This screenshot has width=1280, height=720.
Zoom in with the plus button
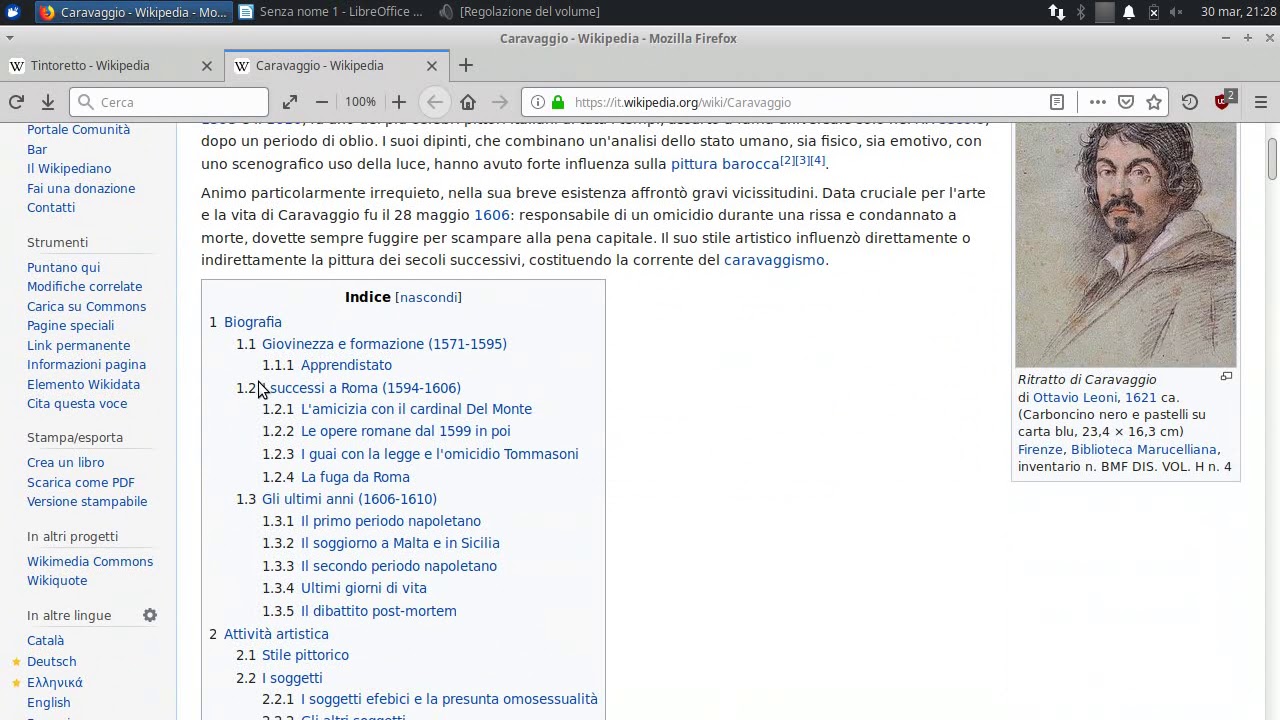click(x=399, y=102)
